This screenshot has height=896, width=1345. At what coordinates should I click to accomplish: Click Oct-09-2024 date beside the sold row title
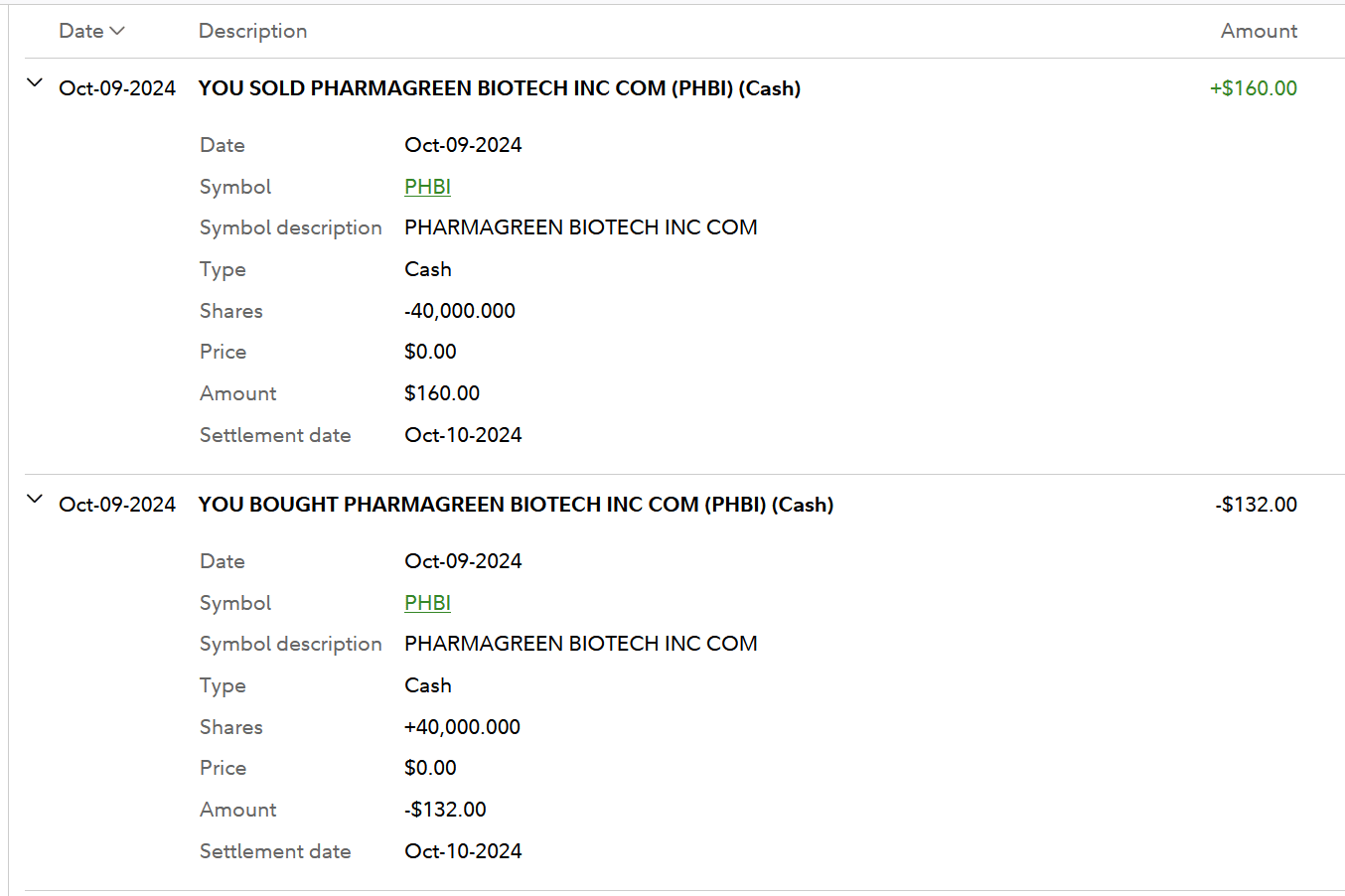pos(117,88)
